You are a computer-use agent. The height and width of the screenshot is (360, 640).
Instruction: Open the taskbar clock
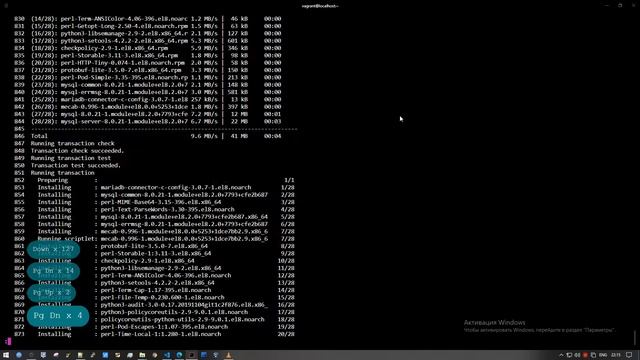(616, 356)
